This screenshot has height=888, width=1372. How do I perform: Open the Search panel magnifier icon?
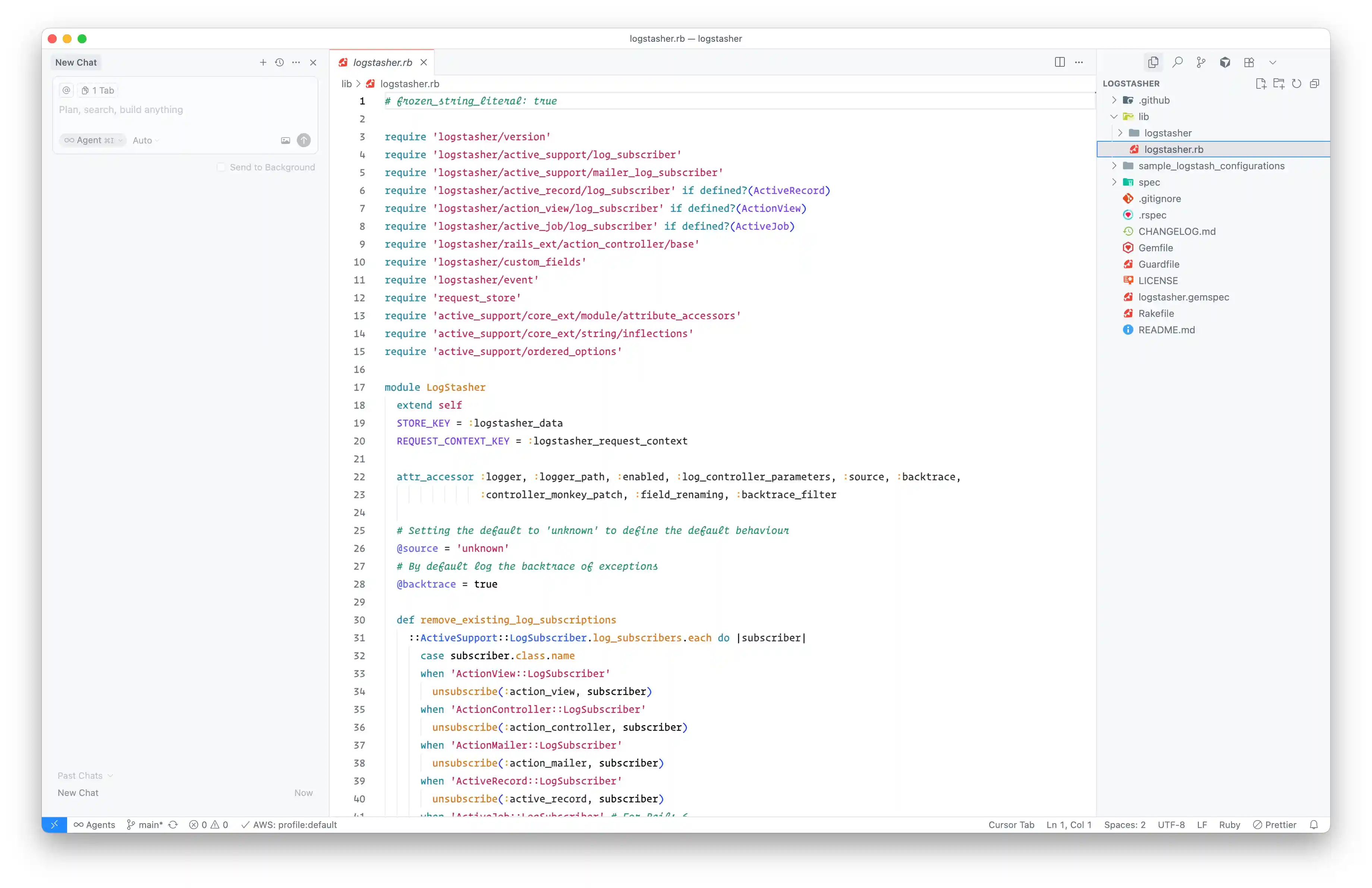pyautogui.click(x=1177, y=62)
